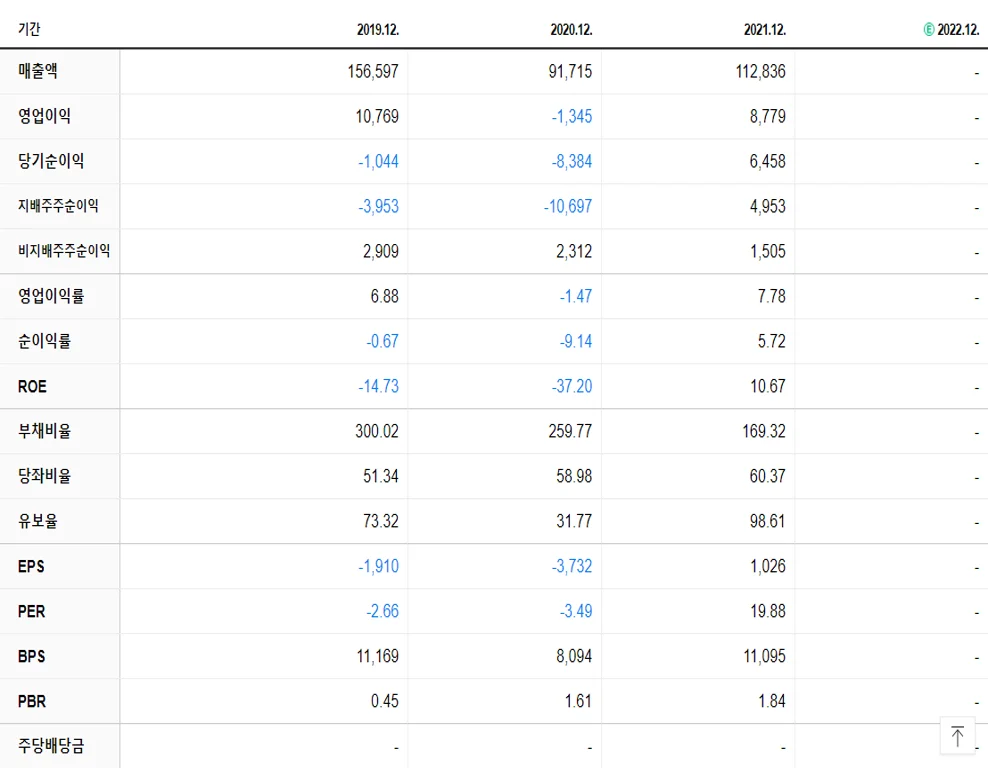Click the value 2,909

tap(381, 251)
